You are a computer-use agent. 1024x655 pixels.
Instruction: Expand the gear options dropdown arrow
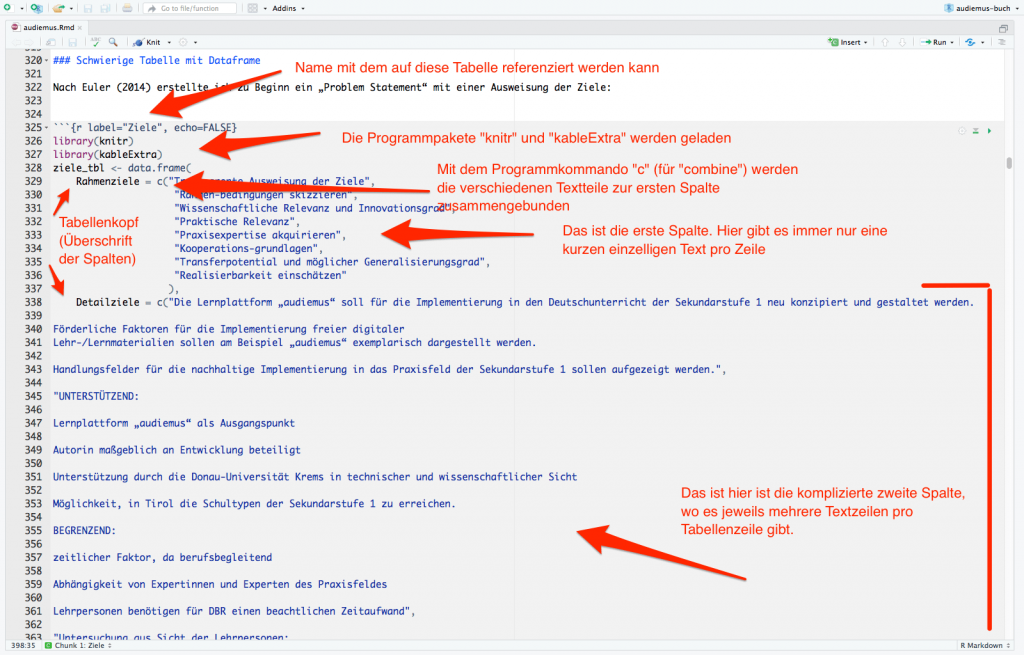click(x=195, y=42)
